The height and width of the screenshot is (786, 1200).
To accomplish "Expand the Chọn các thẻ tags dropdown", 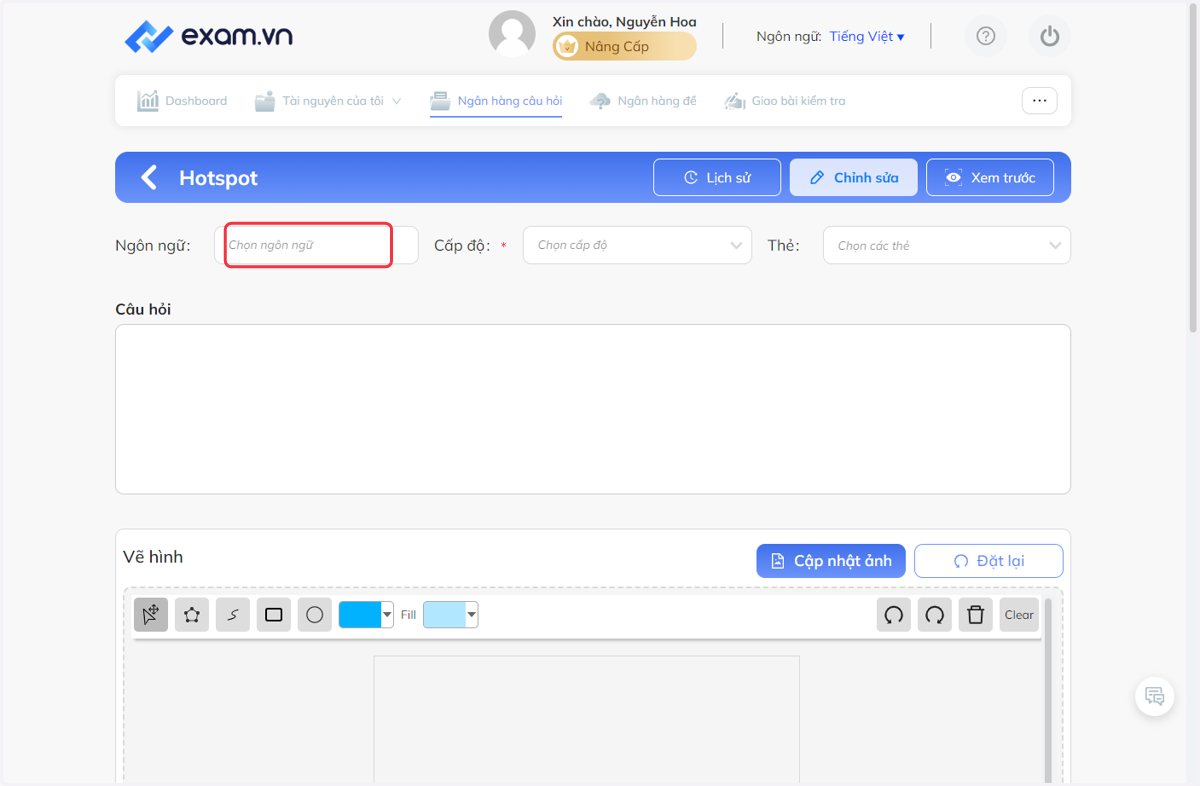I will coord(946,245).
